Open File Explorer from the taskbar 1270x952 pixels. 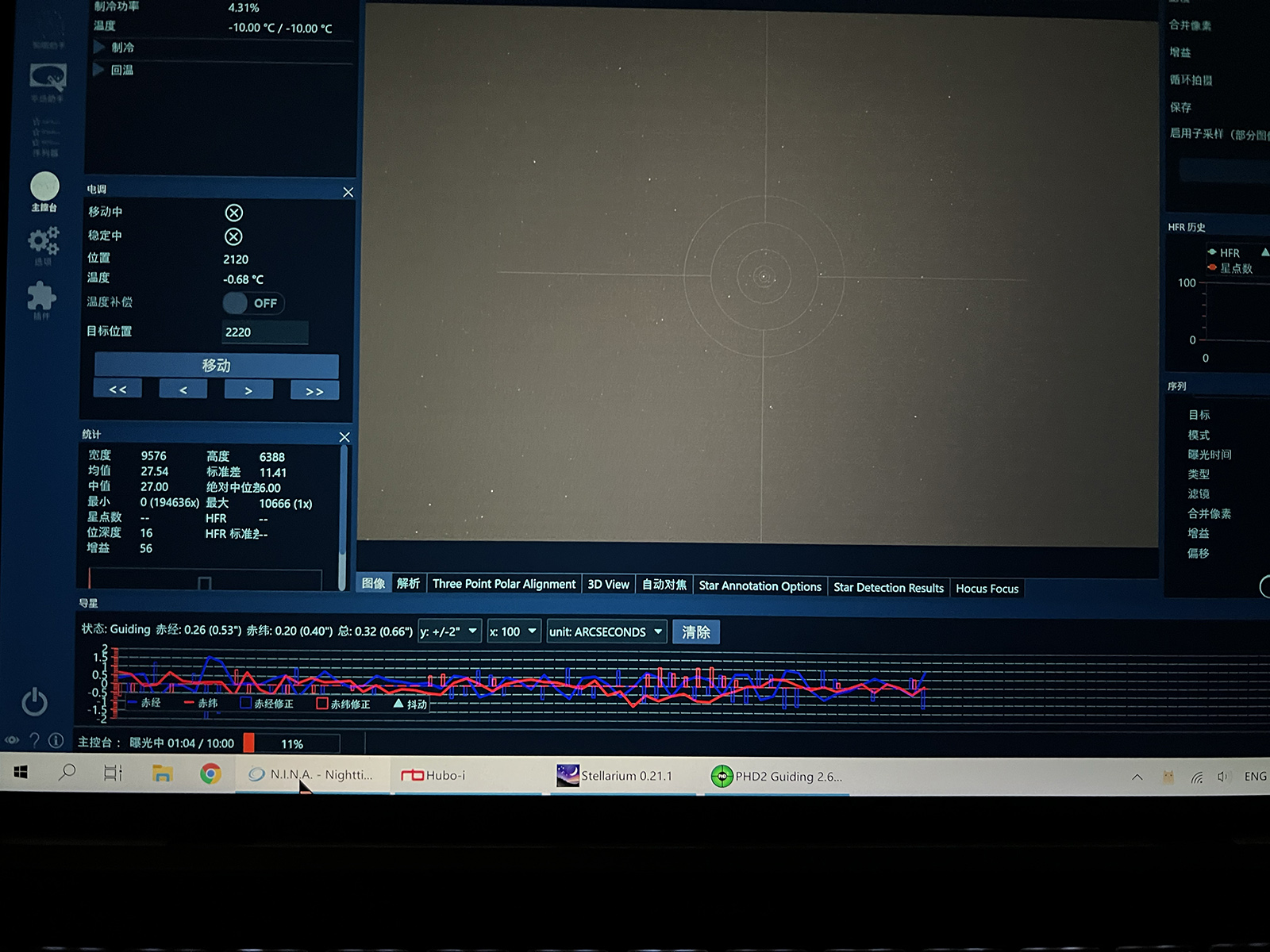point(162,773)
